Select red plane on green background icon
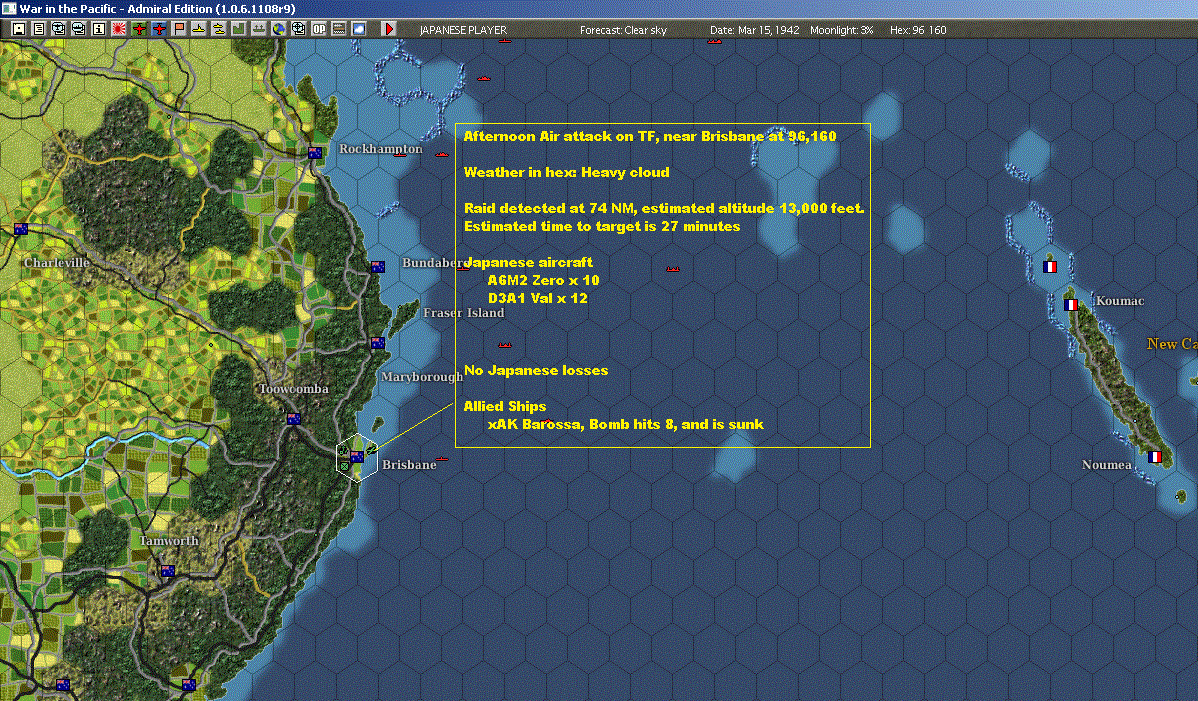Screen dimensions: 1198x701 click(139, 29)
